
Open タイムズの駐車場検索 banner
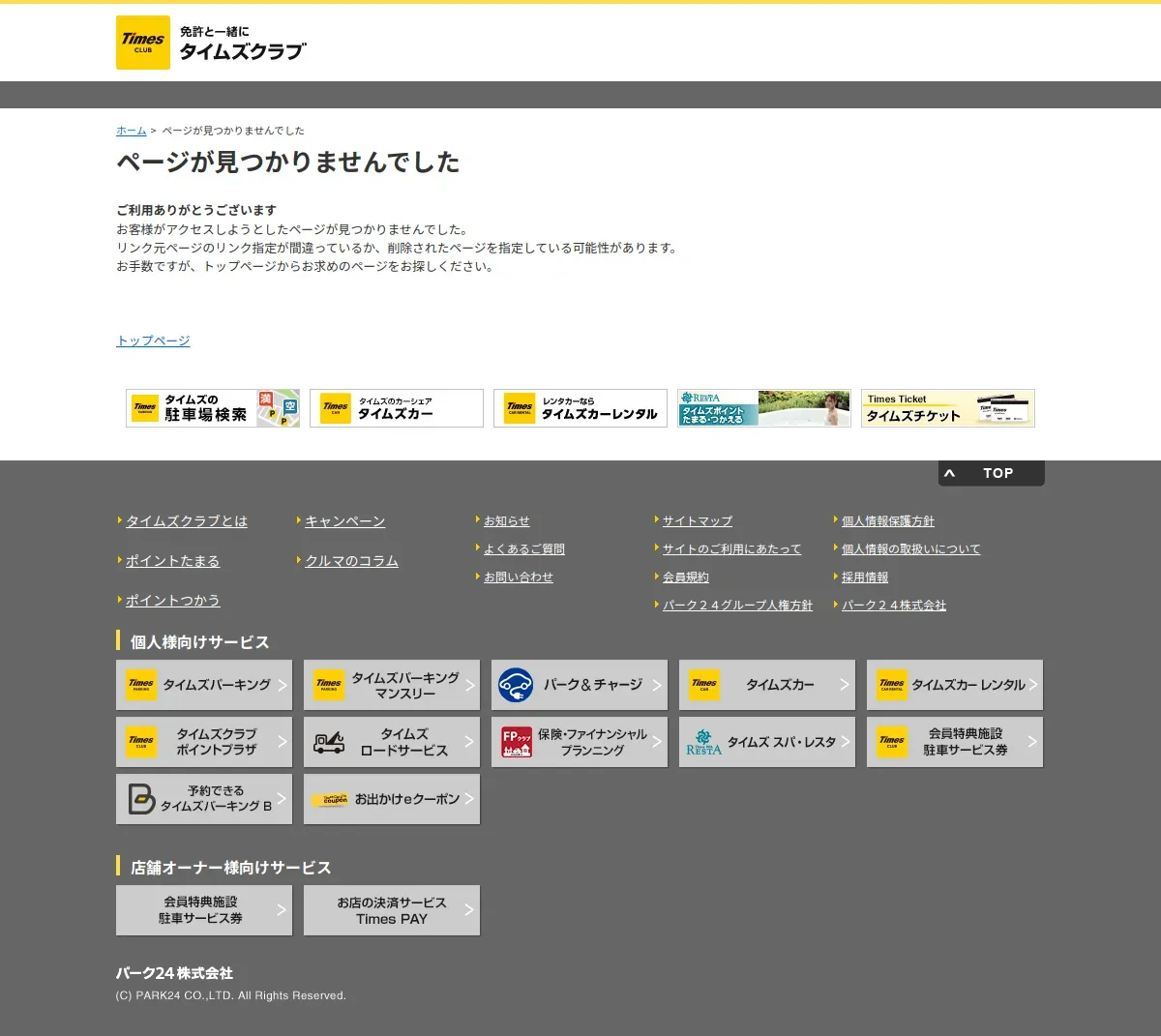tap(213, 408)
